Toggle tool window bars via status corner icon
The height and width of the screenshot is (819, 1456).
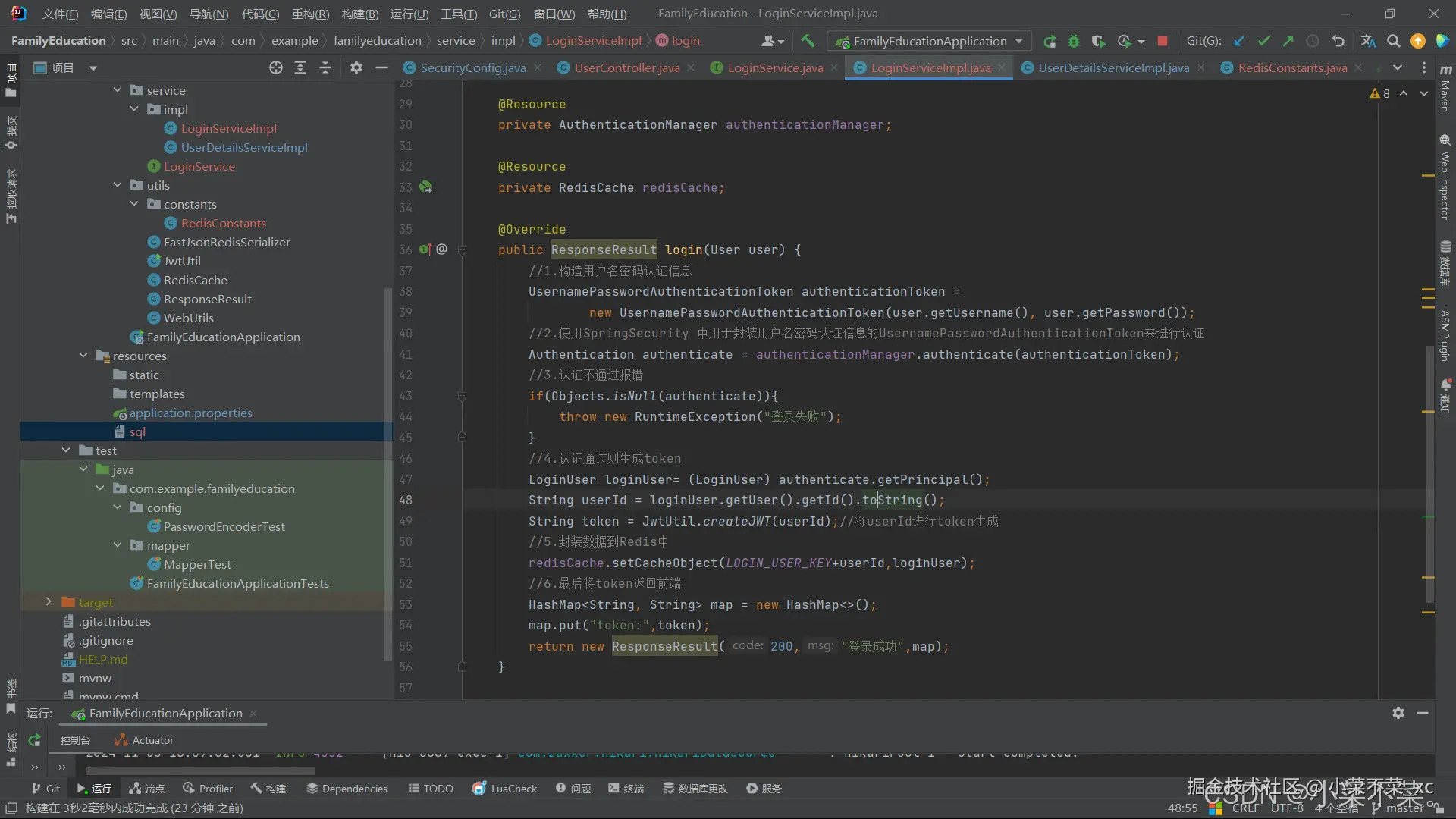[11, 808]
